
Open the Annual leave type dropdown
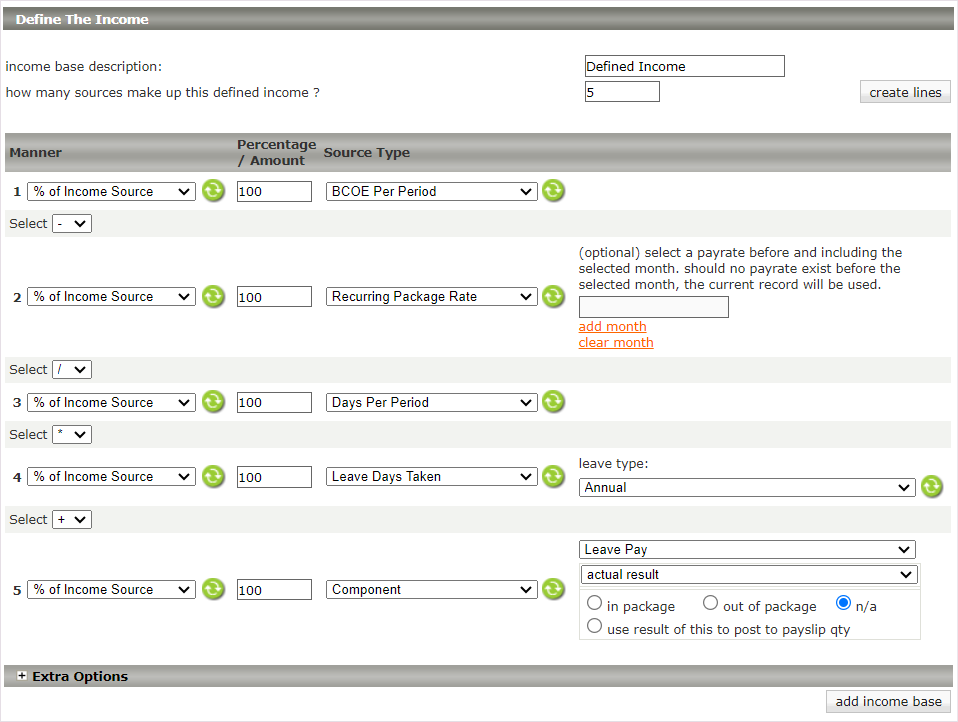click(746, 487)
